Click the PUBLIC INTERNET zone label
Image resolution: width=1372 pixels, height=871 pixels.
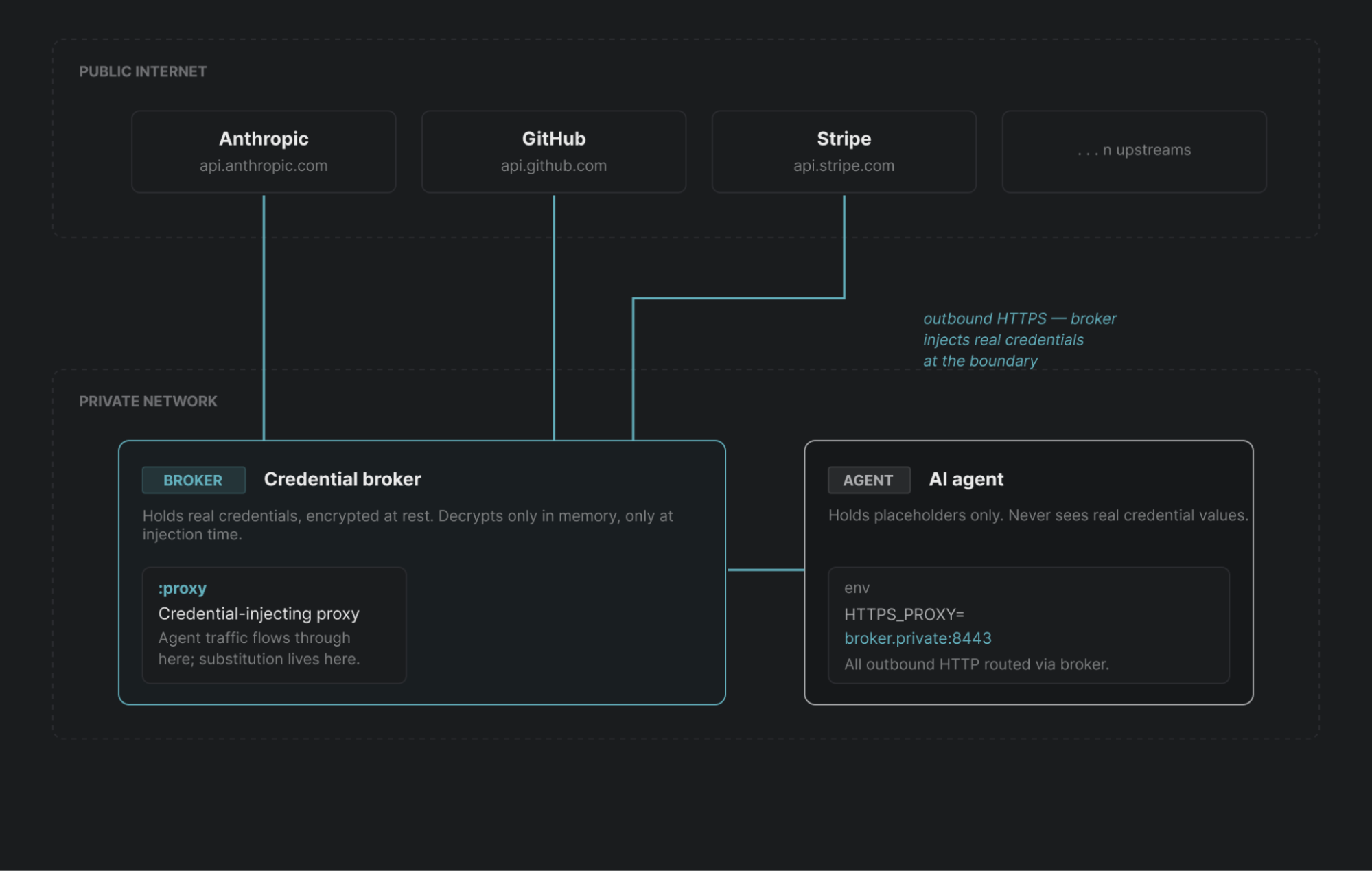143,71
